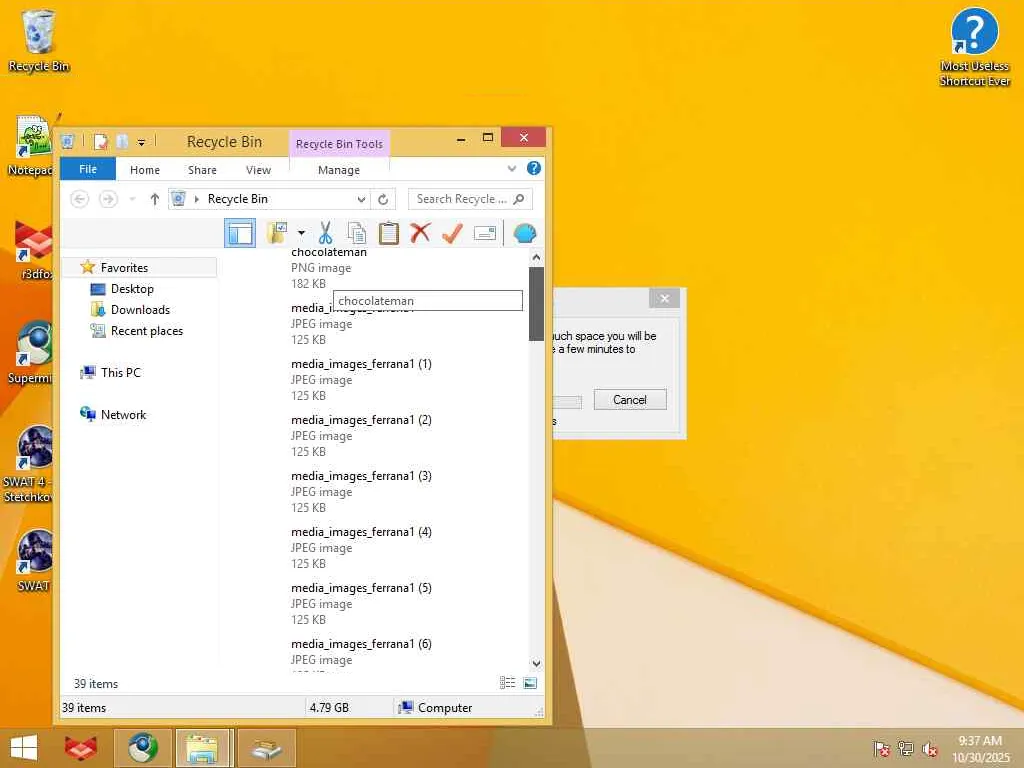
Task: Open Customize Quick Access Toolbar dropdown
Action: (x=141, y=142)
